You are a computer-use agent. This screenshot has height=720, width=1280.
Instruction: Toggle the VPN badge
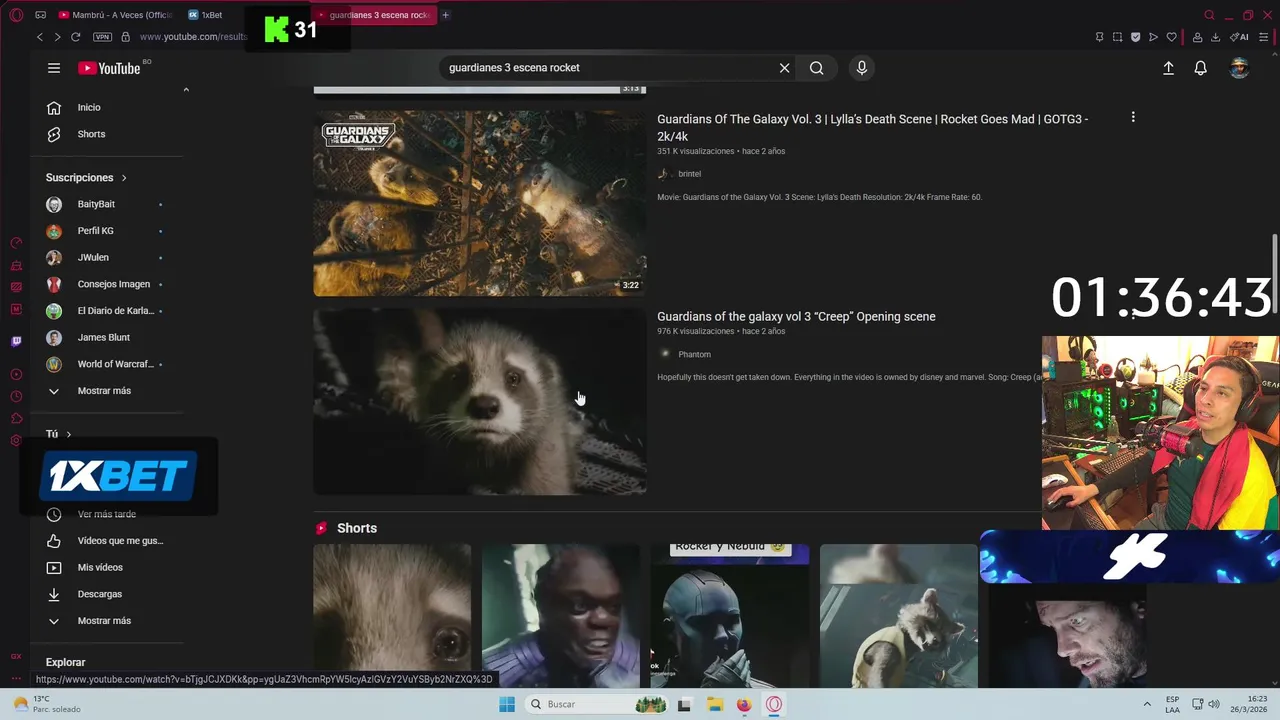(102, 37)
